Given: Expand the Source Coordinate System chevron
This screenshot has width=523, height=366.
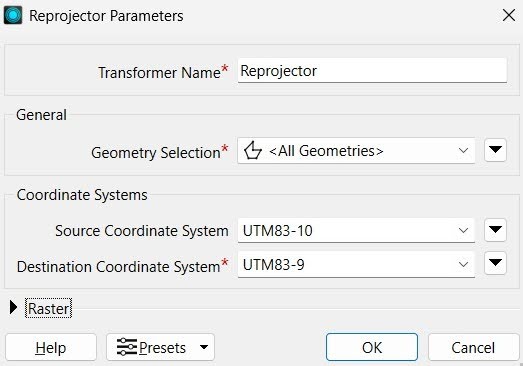Looking at the screenshot, I should point(463,231).
